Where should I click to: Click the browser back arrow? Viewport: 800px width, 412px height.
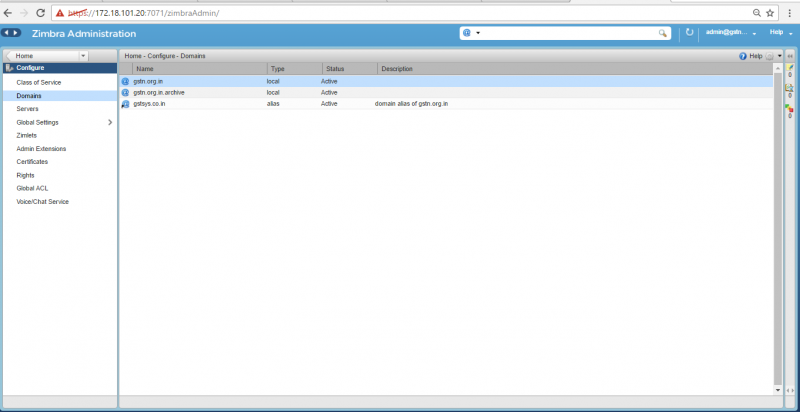tap(8, 13)
